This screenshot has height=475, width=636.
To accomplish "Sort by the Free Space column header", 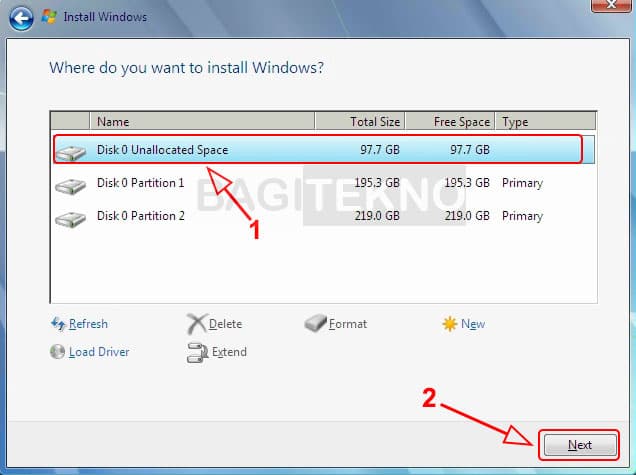I will tap(450, 121).
